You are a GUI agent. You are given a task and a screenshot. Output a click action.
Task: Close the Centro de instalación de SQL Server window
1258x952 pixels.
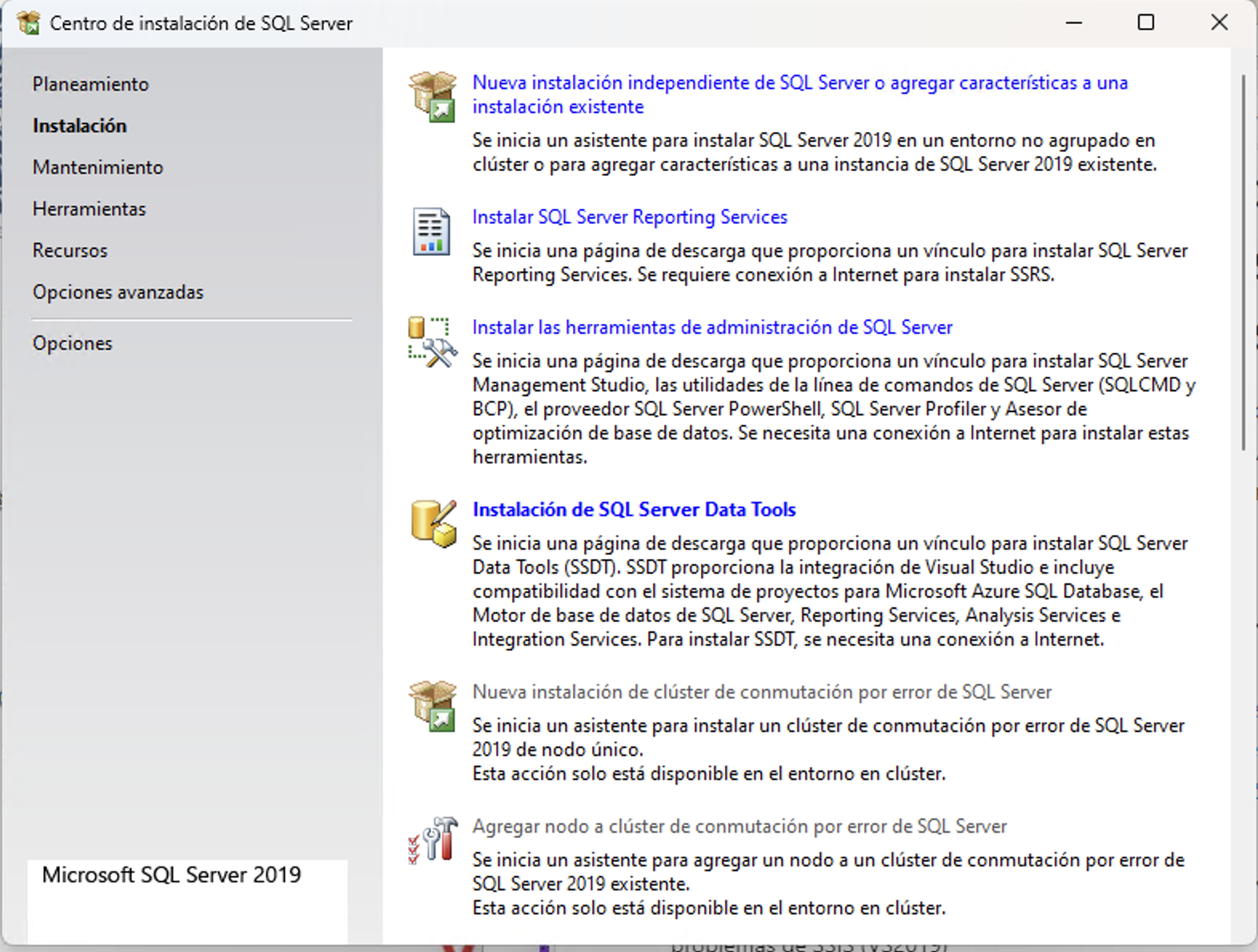click(x=1219, y=22)
